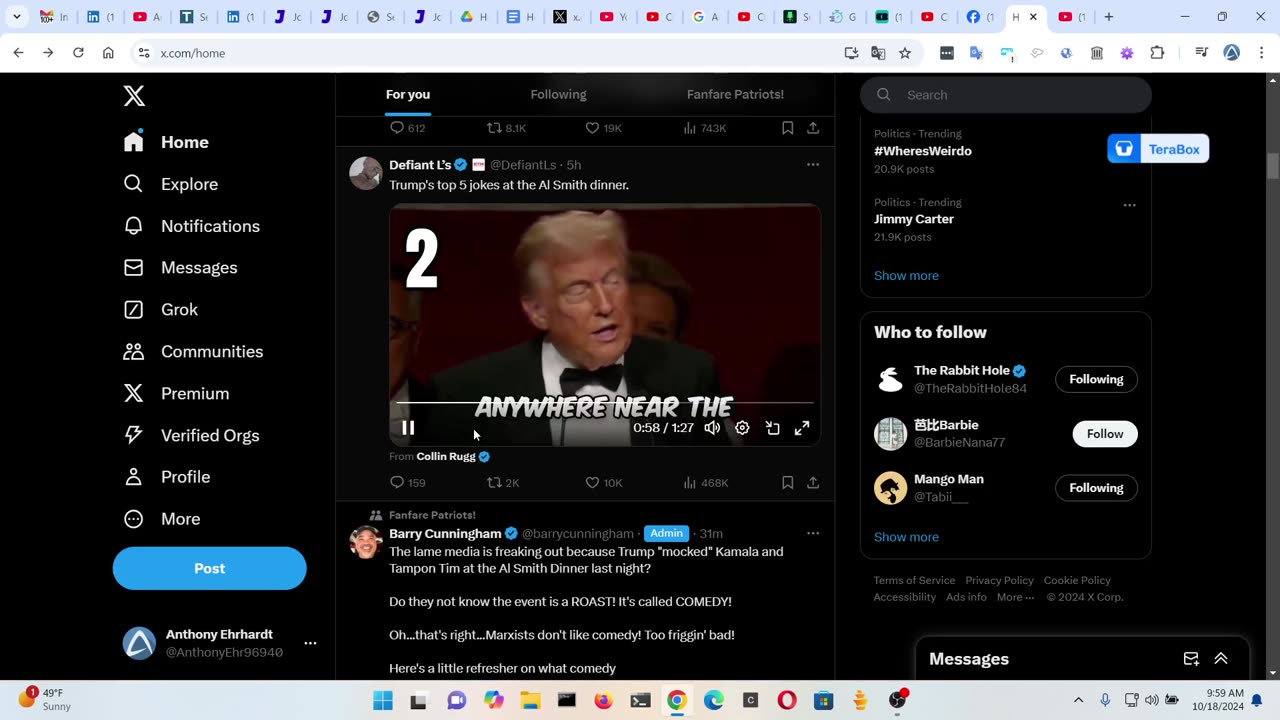The height and width of the screenshot is (720, 1280).
Task: Like the top post with 19K likes
Action: coord(603,128)
